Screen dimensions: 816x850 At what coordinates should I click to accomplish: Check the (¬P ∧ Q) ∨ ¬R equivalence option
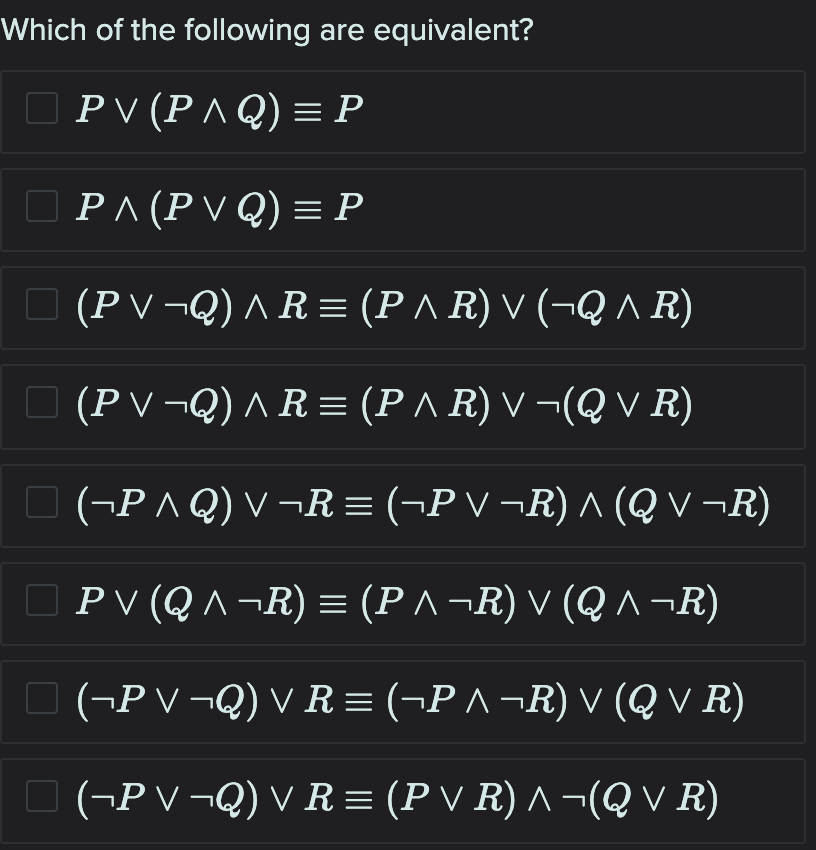[x=42, y=506]
